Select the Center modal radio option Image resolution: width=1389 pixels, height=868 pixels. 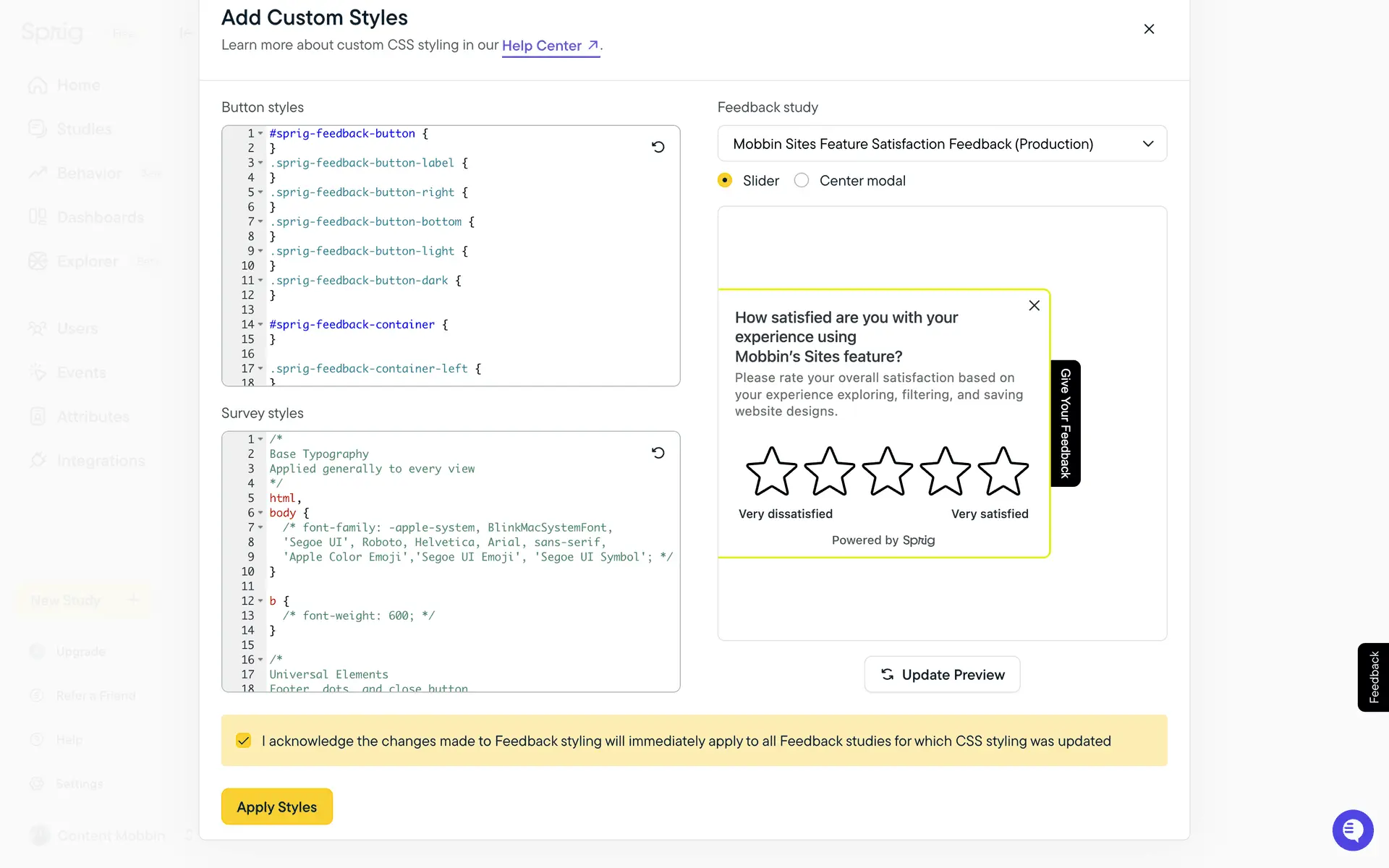[802, 180]
